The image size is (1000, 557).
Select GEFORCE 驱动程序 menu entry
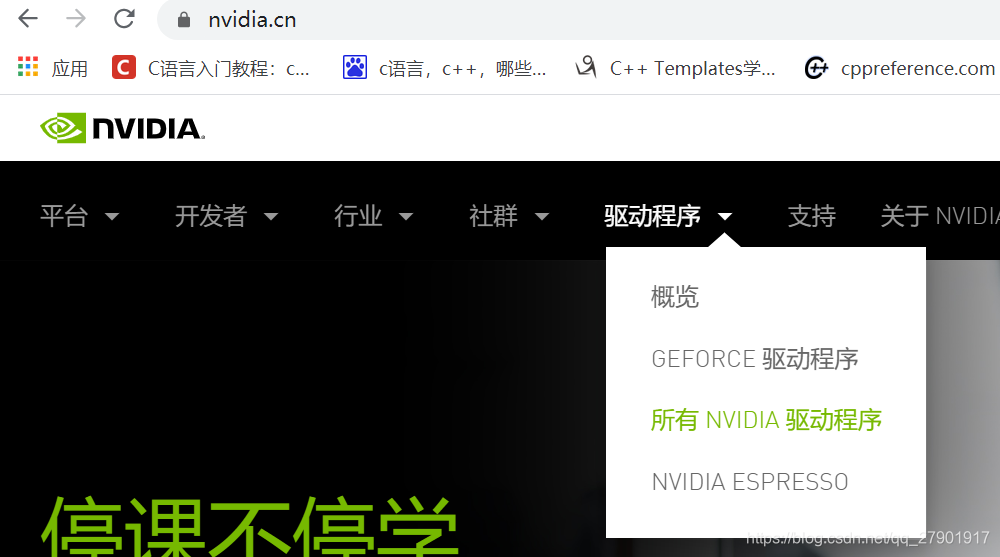click(755, 359)
